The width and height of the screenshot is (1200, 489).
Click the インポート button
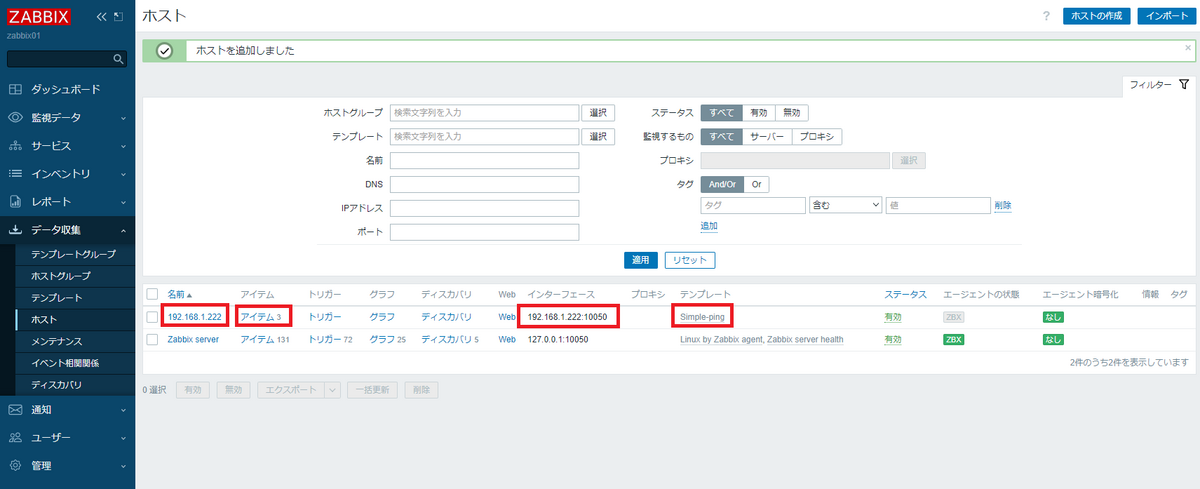[1167, 17]
